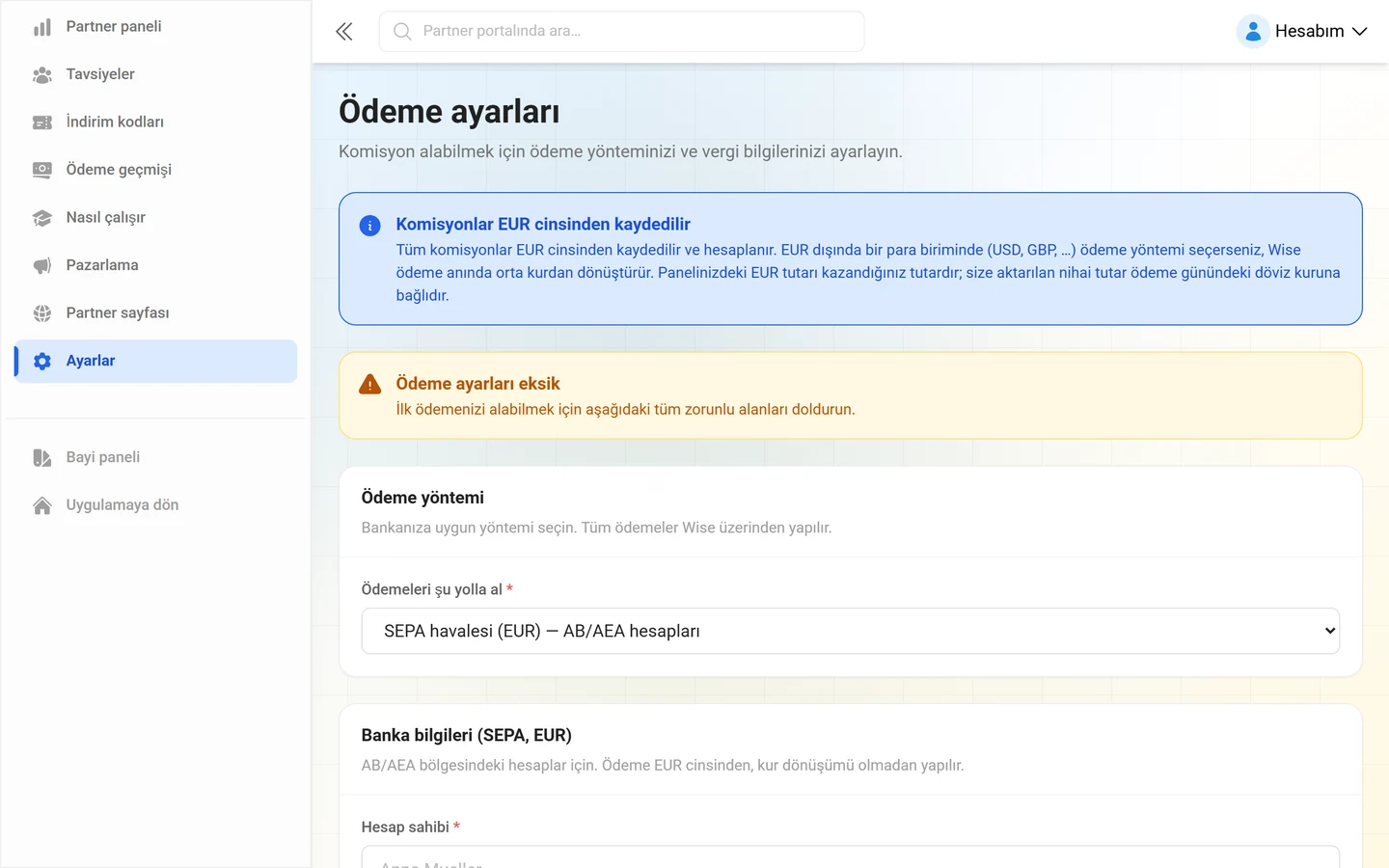The image size is (1389, 868).
Task: Open the Ödemeleri şu yolla al dropdown
Action: pos(850,631)
